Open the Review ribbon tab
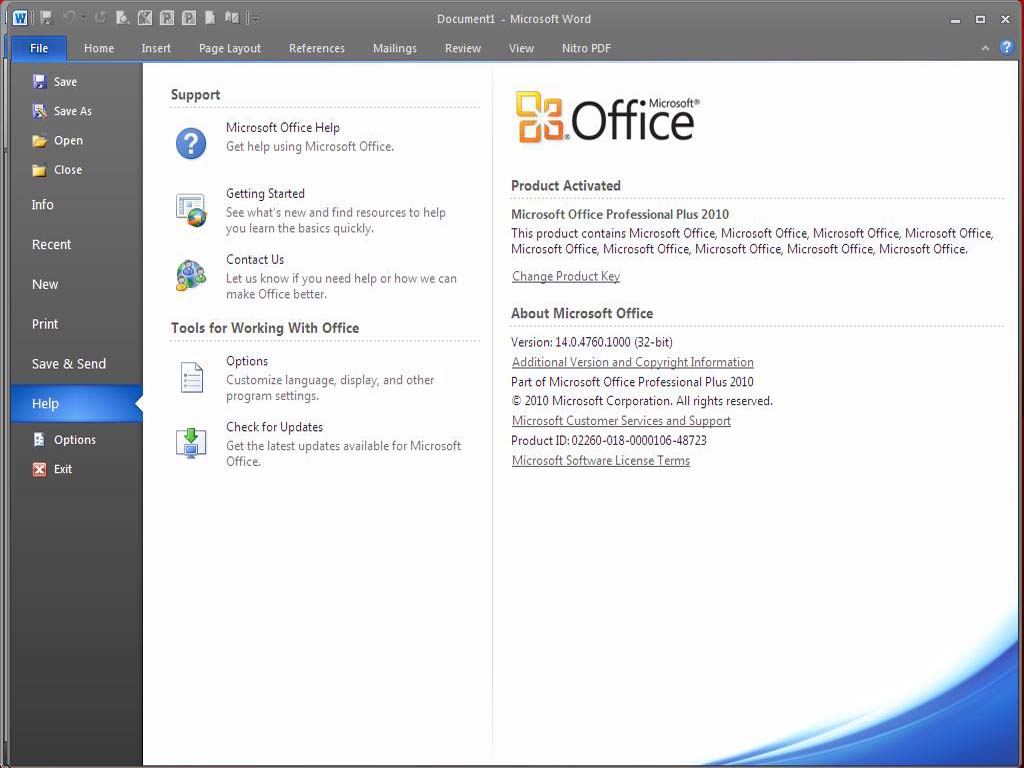Screen dimensions: 1024x768 tap(463, 48)
